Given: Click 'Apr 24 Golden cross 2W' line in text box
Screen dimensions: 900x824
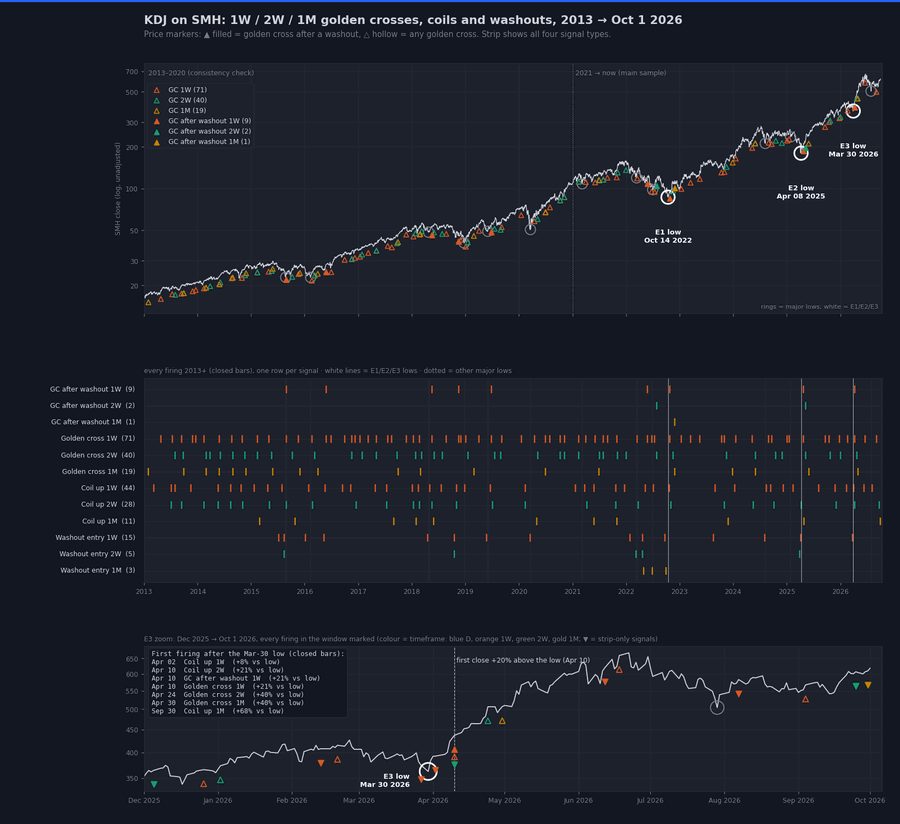Looking at the screenshot, I should 228,694.
